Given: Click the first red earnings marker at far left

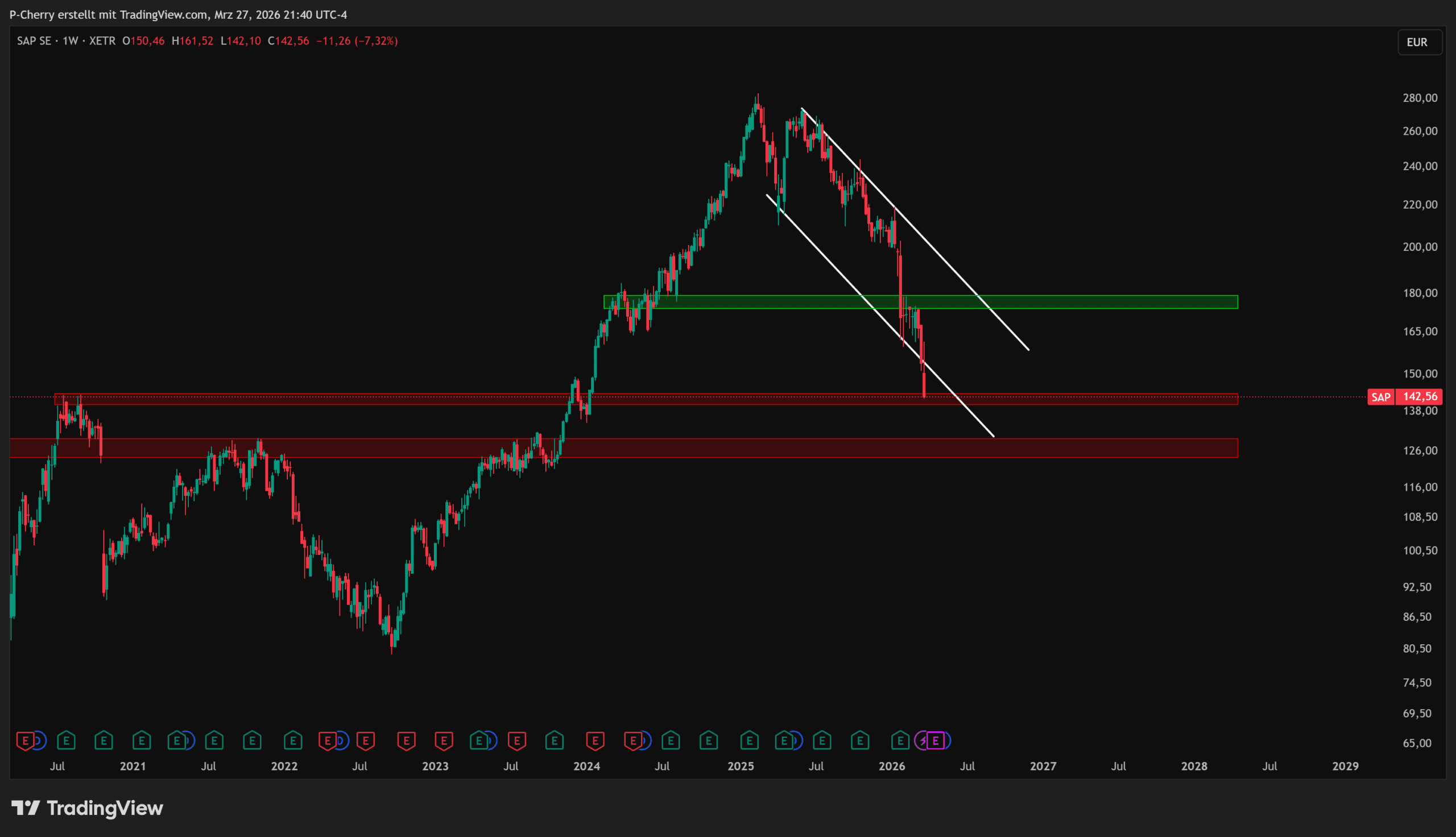Looking at the screenshot, I should (x=24, y=740).
